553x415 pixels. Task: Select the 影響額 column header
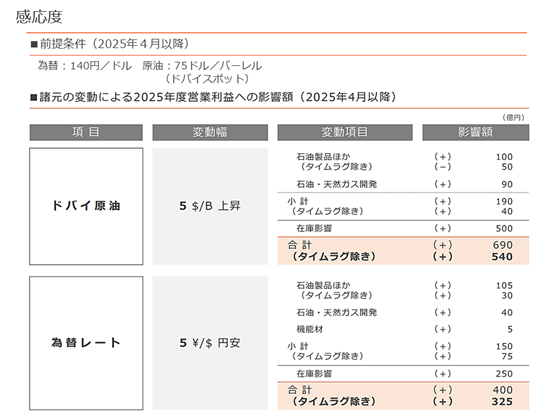pyautogui.click(x=475, y=132)
